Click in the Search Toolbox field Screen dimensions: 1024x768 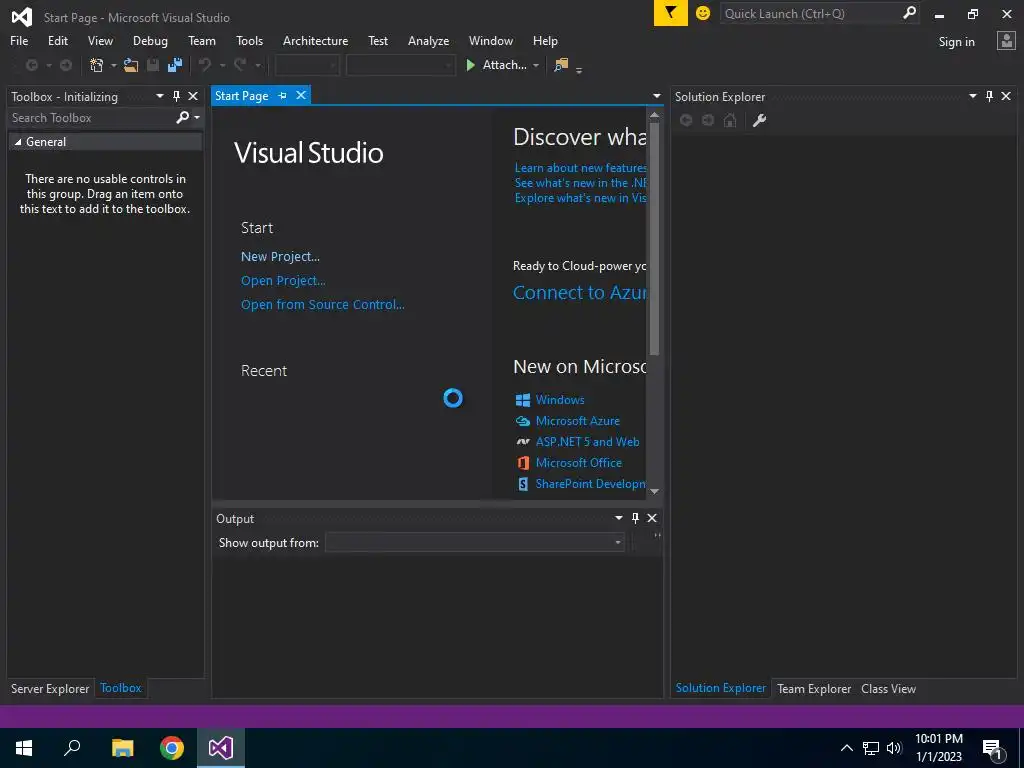91,118
